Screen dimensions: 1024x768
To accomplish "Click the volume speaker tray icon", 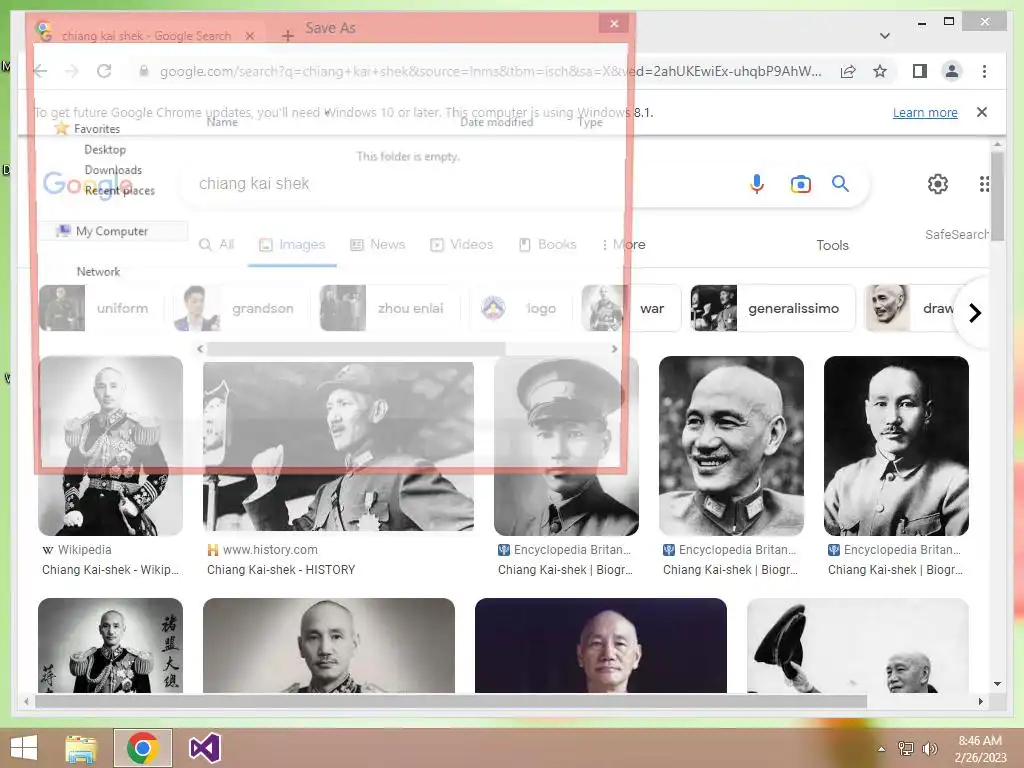I will [x=929, y=748].
